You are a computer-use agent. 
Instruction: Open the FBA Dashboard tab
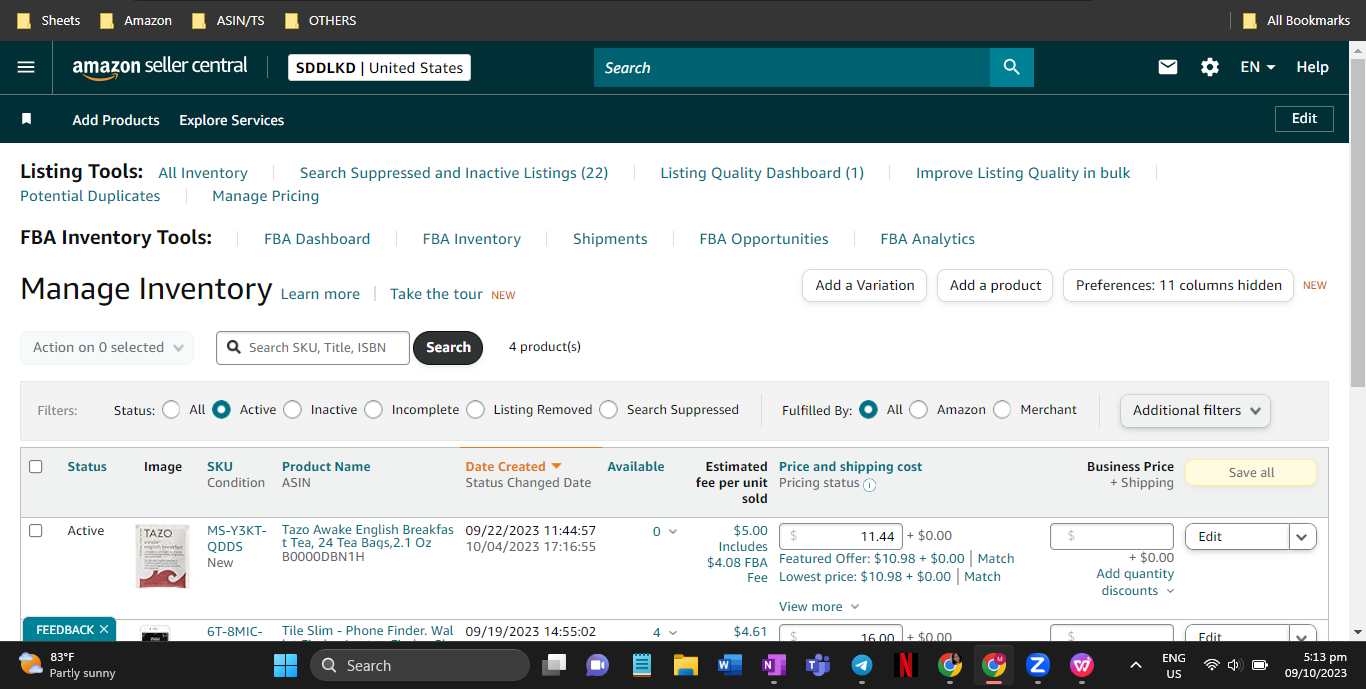click(317, 239)
